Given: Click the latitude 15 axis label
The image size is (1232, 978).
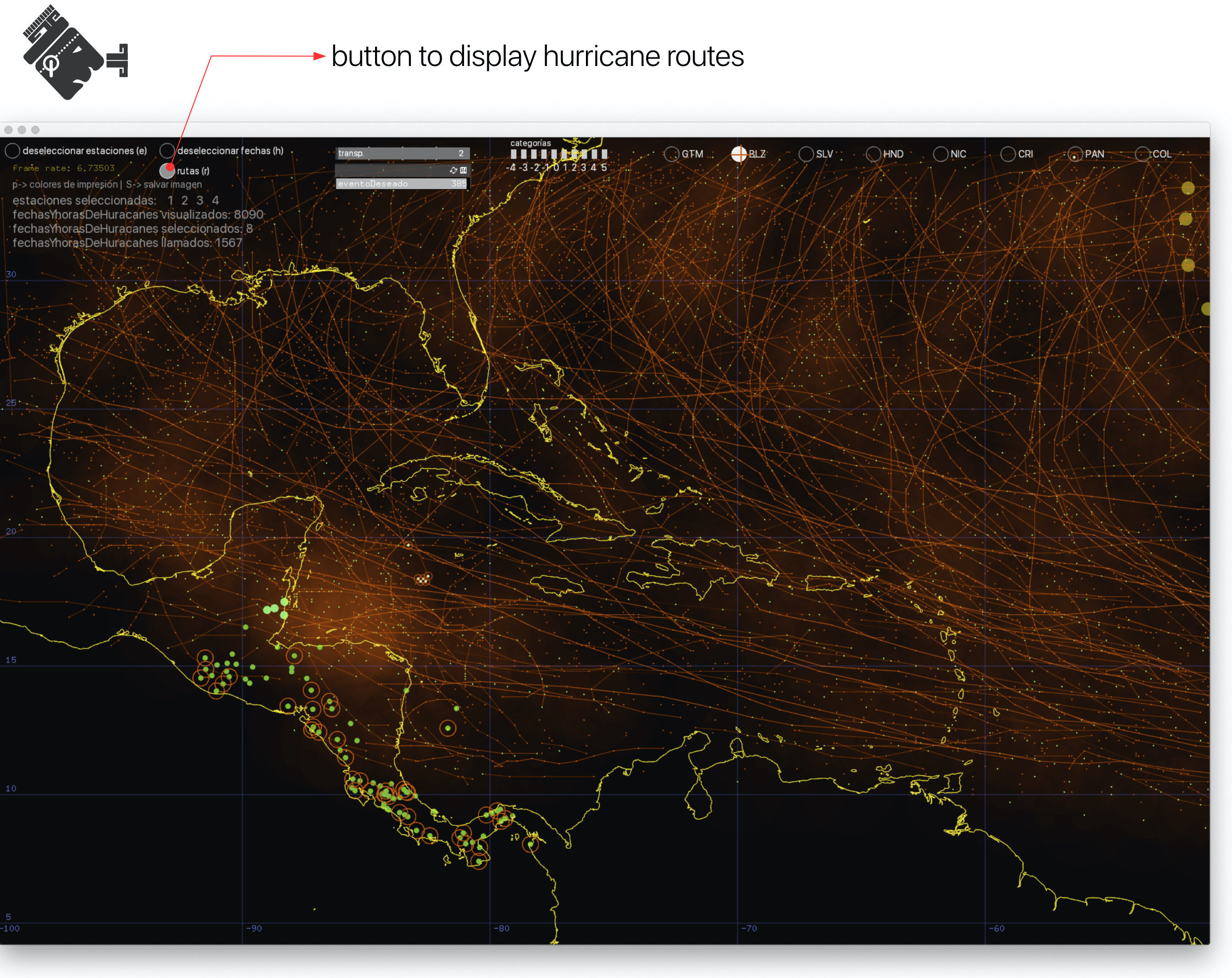Looking at the screenshot, I should coord(11,660).
